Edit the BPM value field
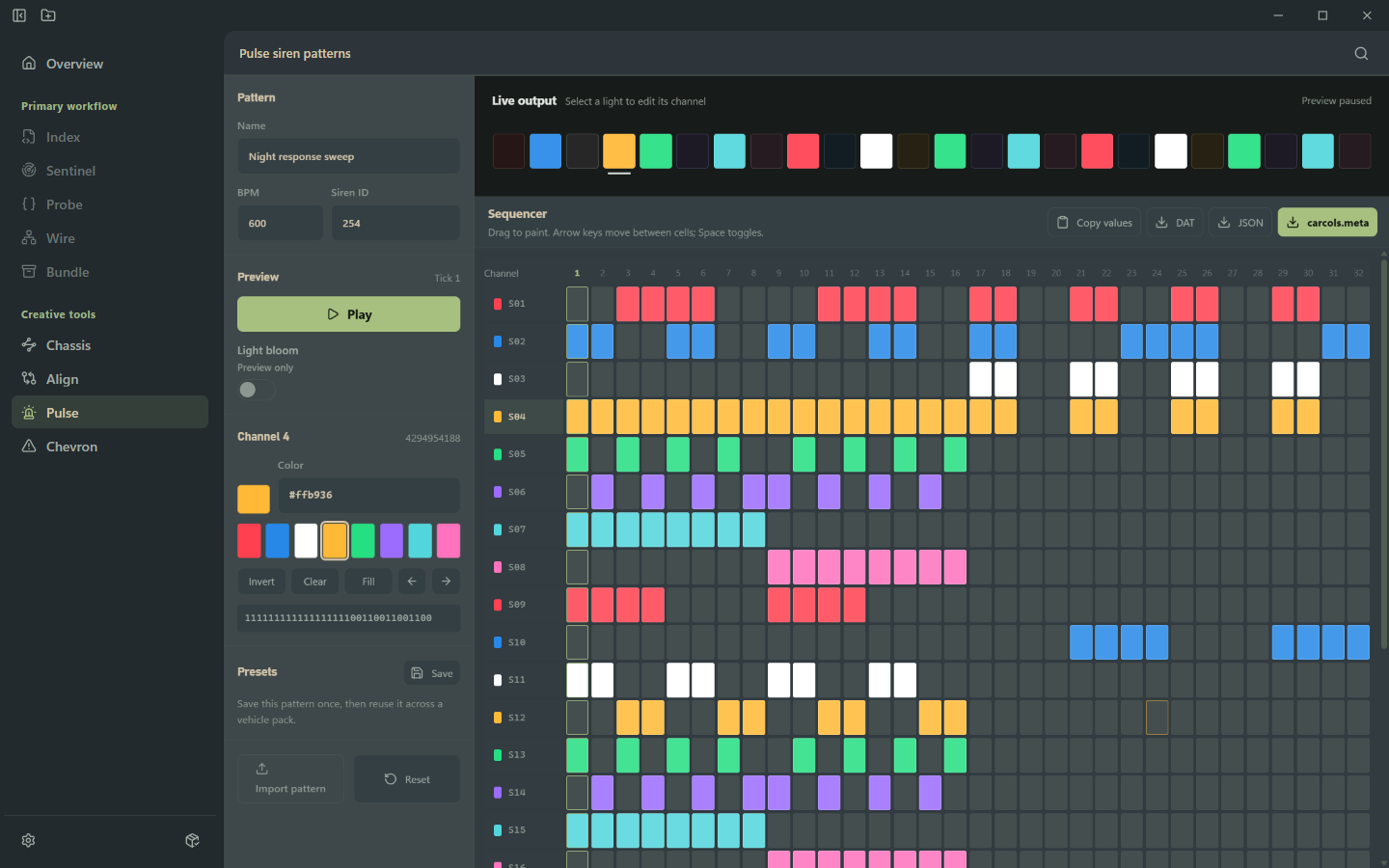This screenshot has width=1389, height=868. (x=280, y=223)
